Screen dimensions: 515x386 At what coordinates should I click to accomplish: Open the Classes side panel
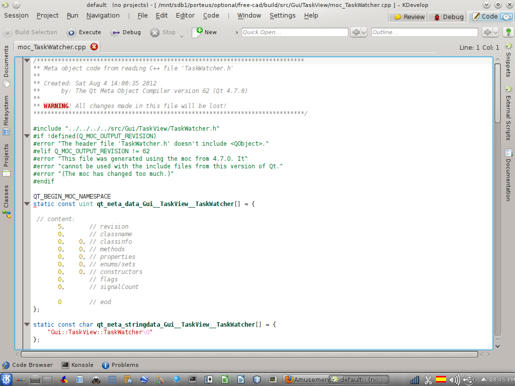[x=6, y=201]
